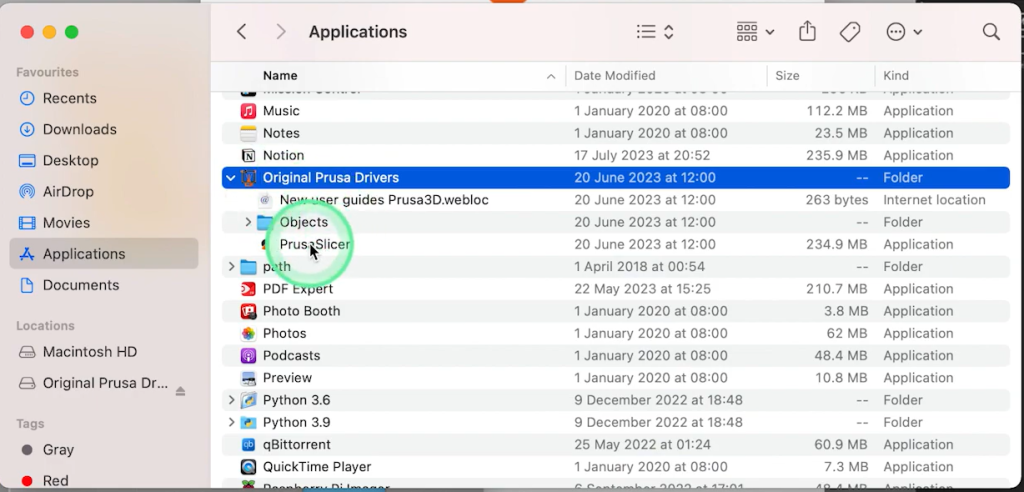Open the Group By grid dropdown

(x=755, y=32)
